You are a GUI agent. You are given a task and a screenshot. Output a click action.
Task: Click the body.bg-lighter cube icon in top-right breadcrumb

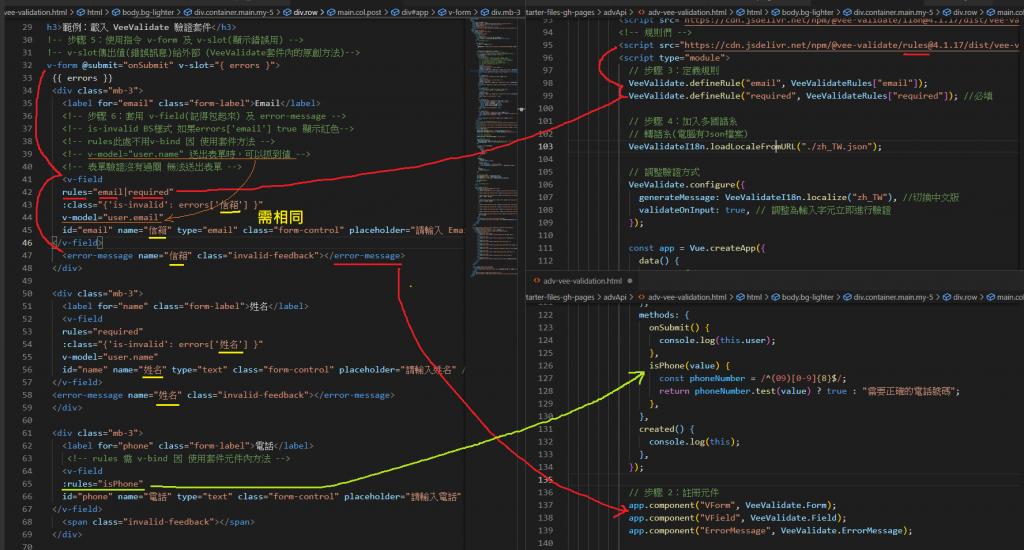tap(775, 12)
